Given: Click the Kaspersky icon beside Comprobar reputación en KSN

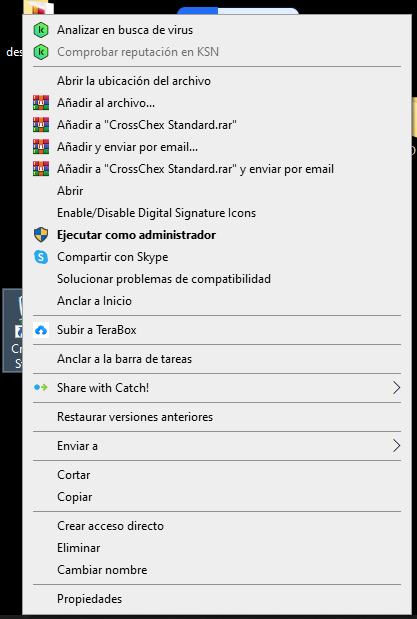Looking at the screenshot, I should click(41, 52).
